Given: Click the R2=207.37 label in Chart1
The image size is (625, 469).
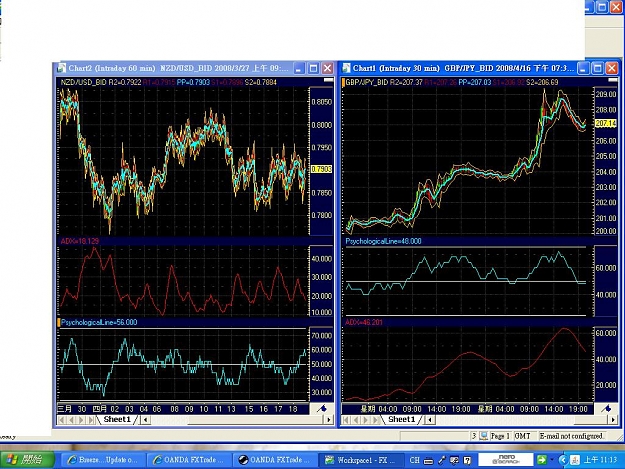Looking at the screenshot, I should 407,82.
